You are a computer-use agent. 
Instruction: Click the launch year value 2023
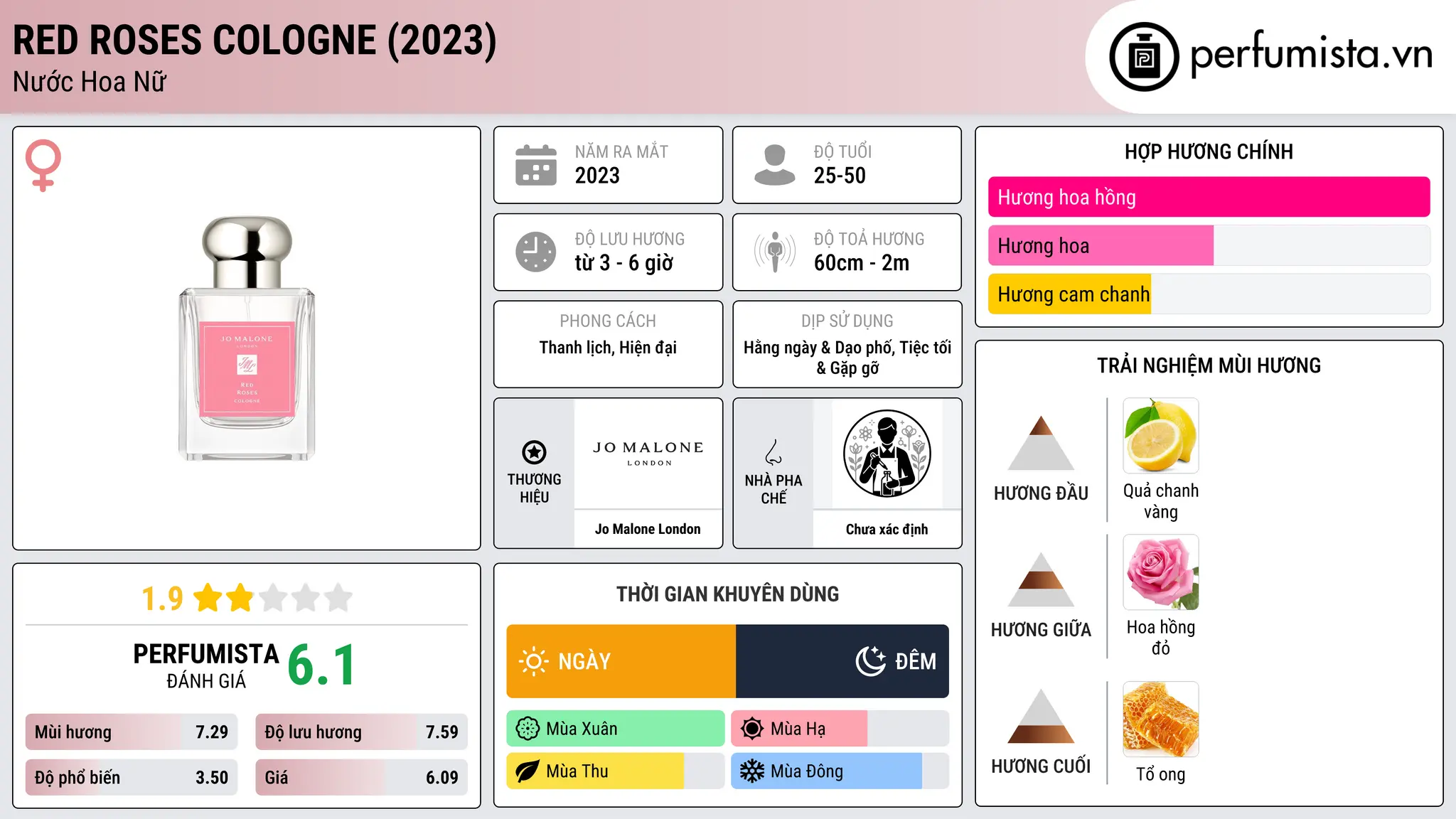coord(597,176)
